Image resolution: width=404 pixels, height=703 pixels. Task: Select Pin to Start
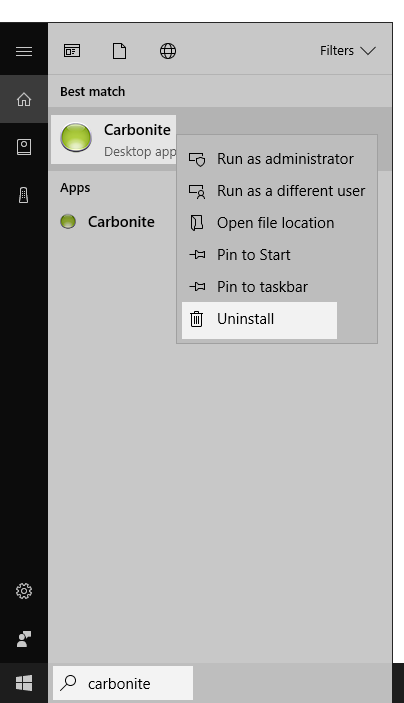click(277, 255)
